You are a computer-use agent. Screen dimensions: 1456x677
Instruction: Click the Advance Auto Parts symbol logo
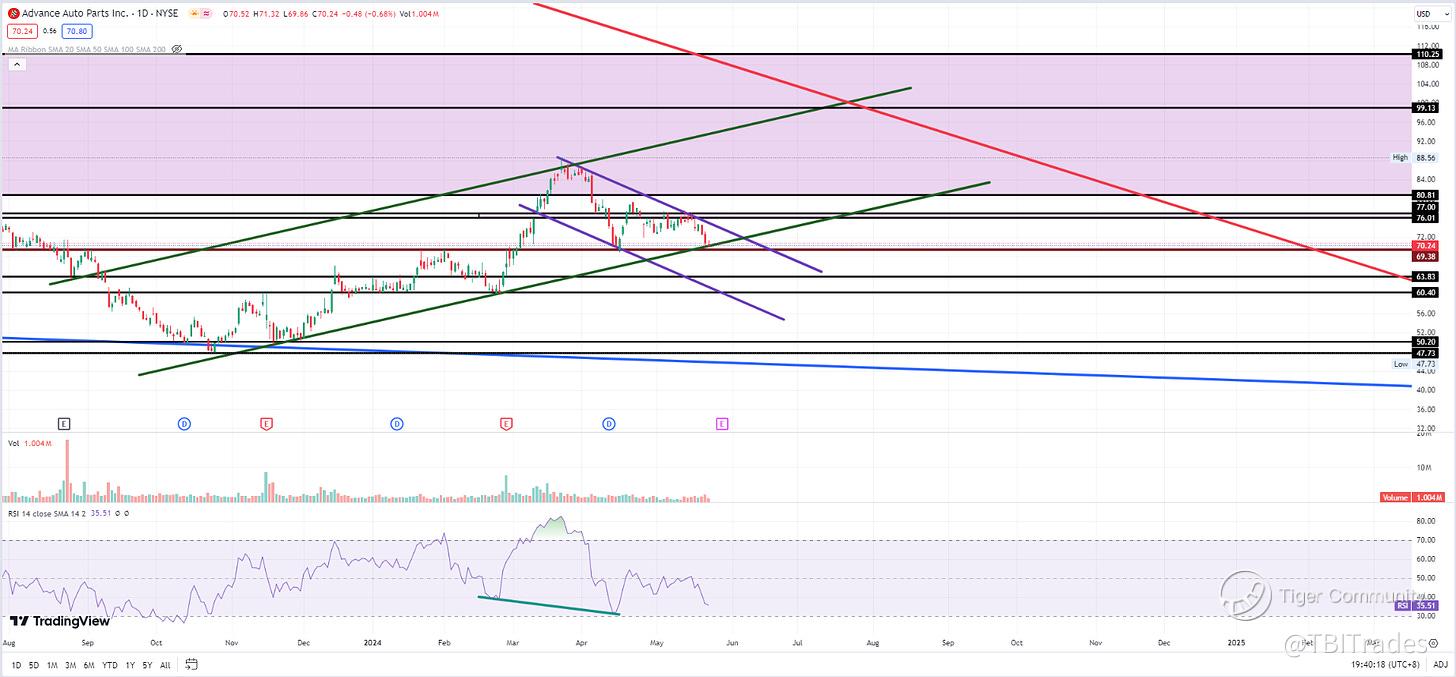click(13, 14)
